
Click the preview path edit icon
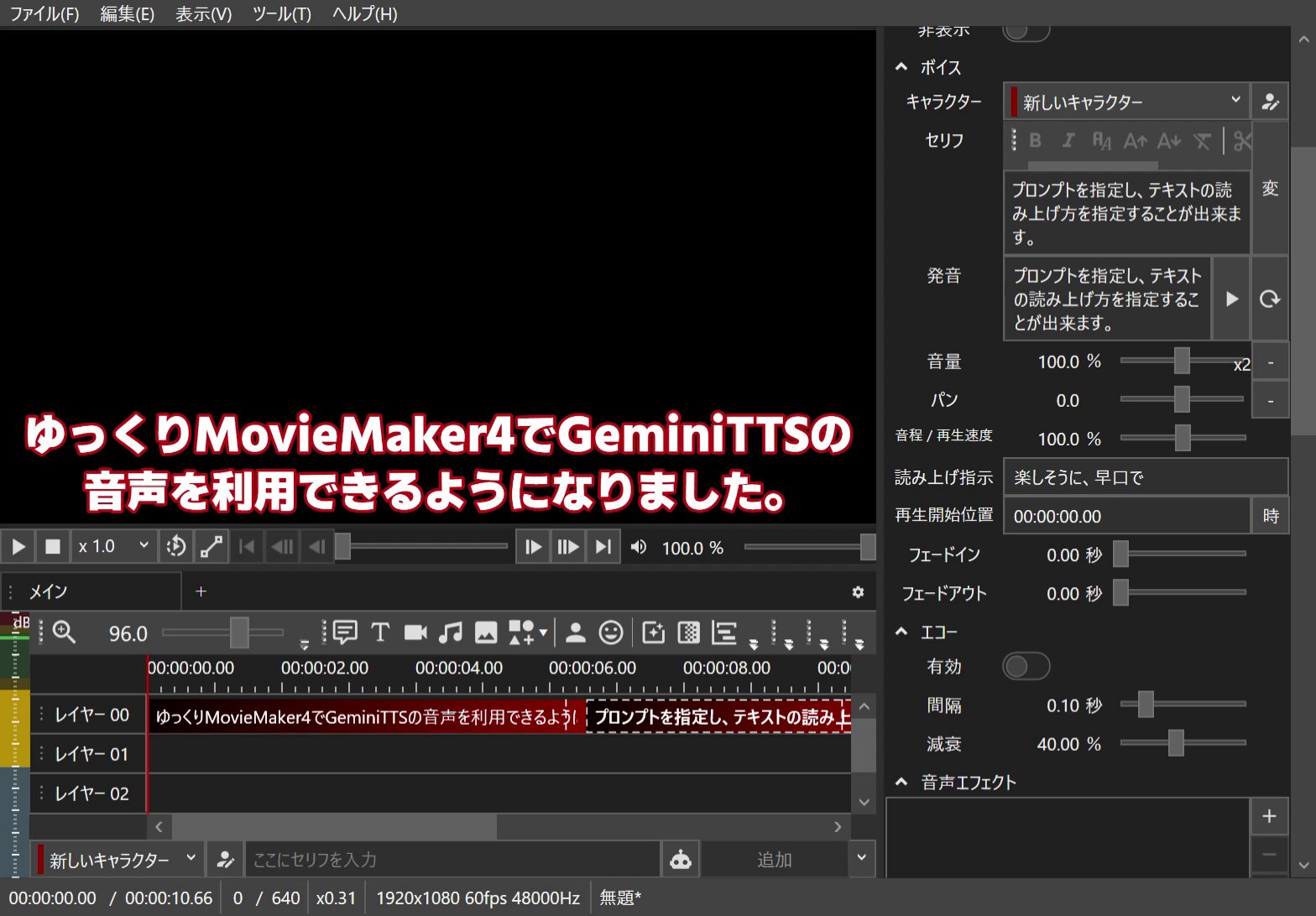pos(211,547)
